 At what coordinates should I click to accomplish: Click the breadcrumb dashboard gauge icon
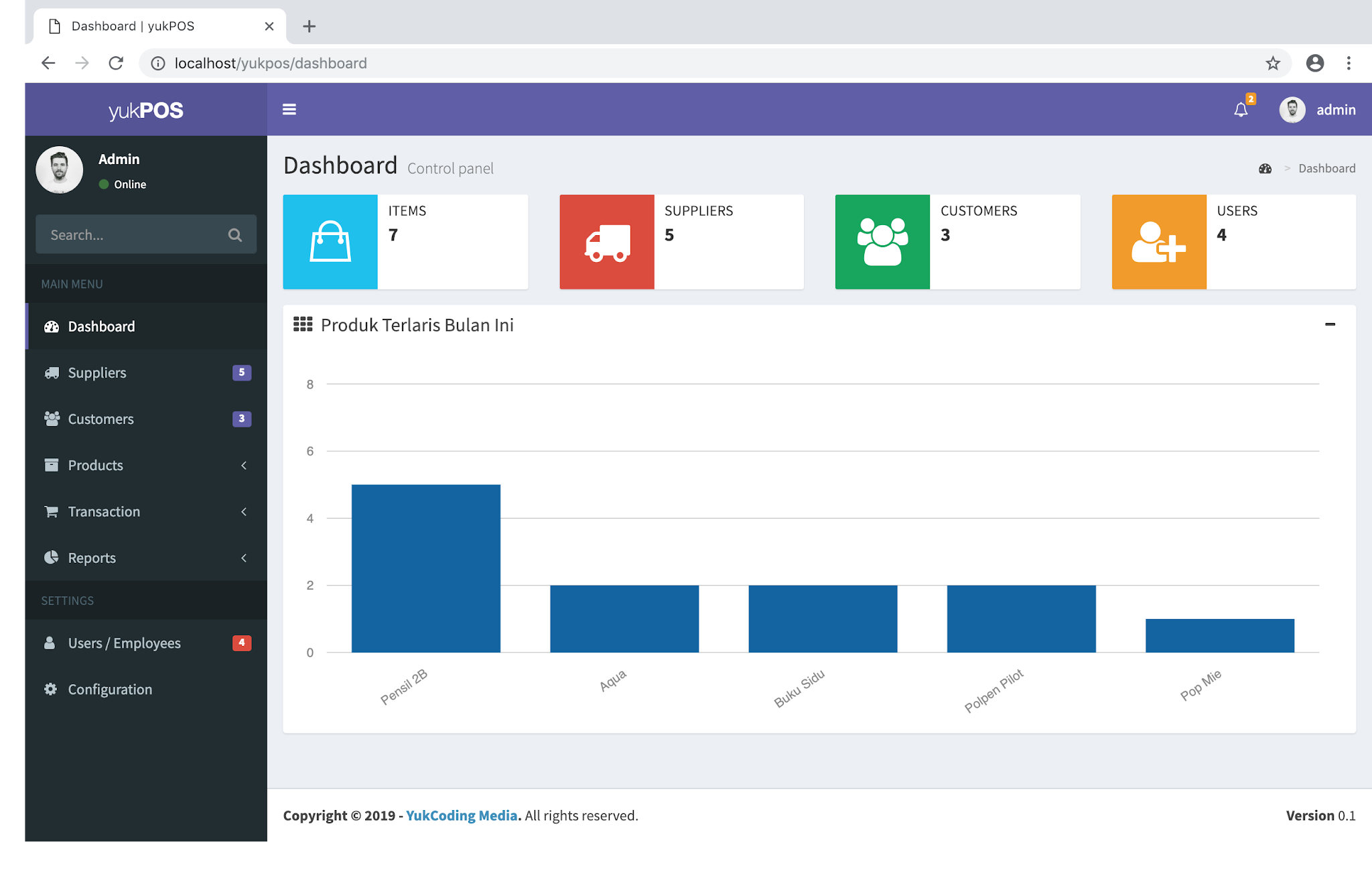tap(1265, 169)
